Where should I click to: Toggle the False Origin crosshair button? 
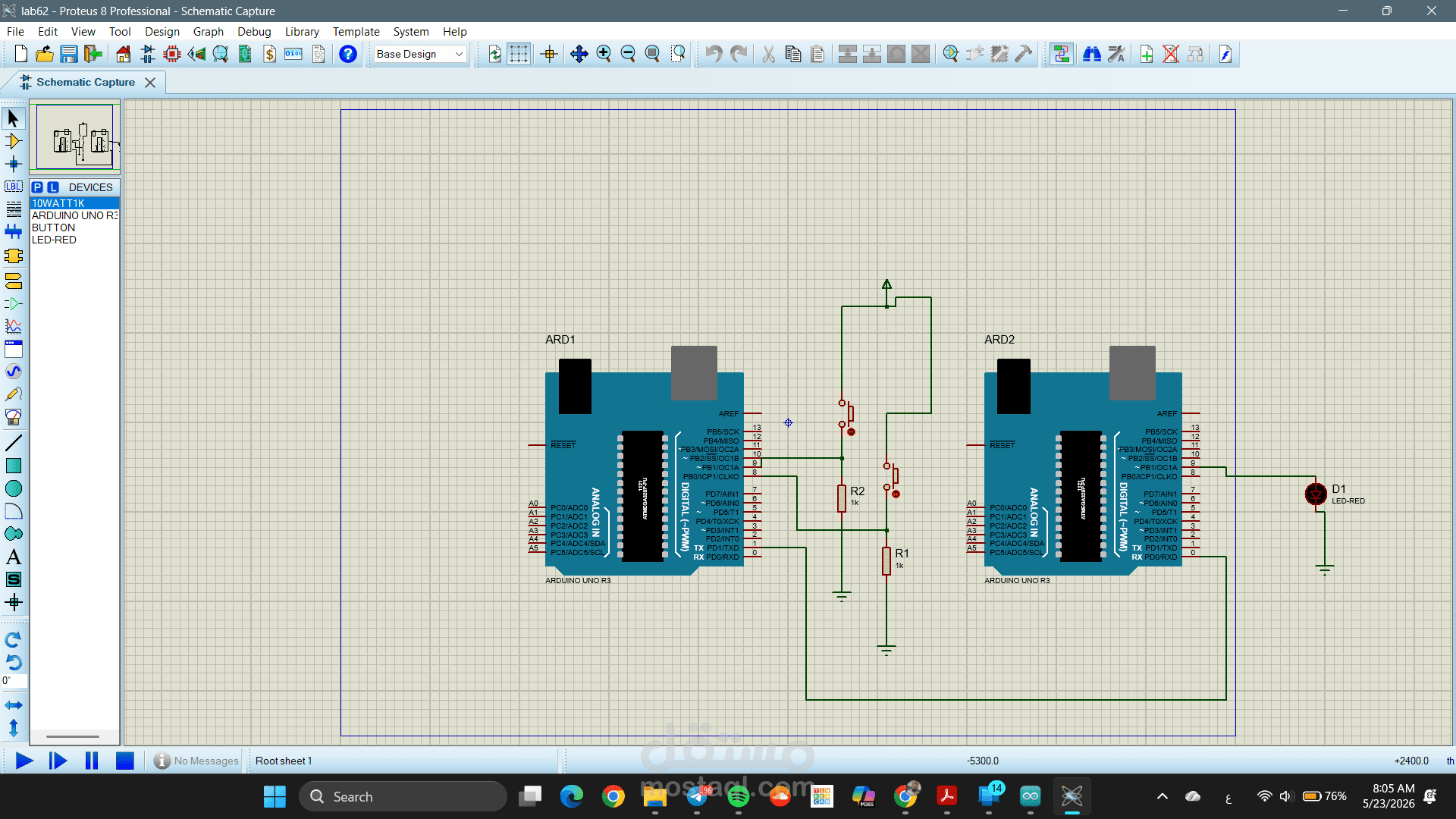(x=549, y=54)
